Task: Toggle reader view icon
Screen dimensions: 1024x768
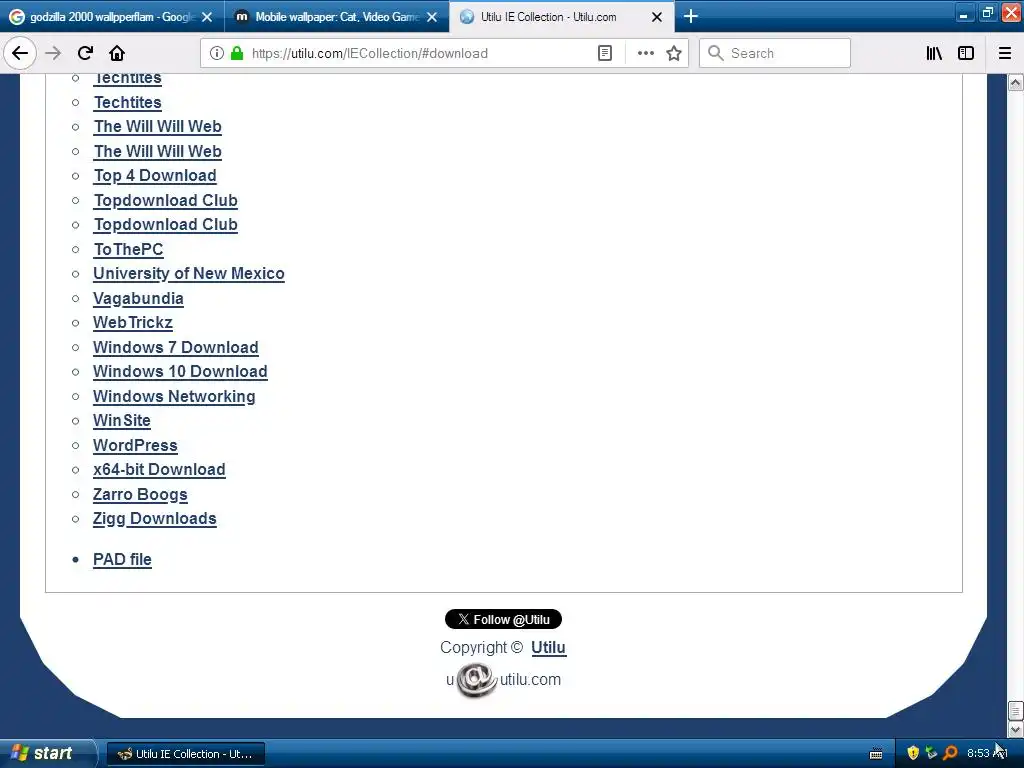Action: pos(605,53)
